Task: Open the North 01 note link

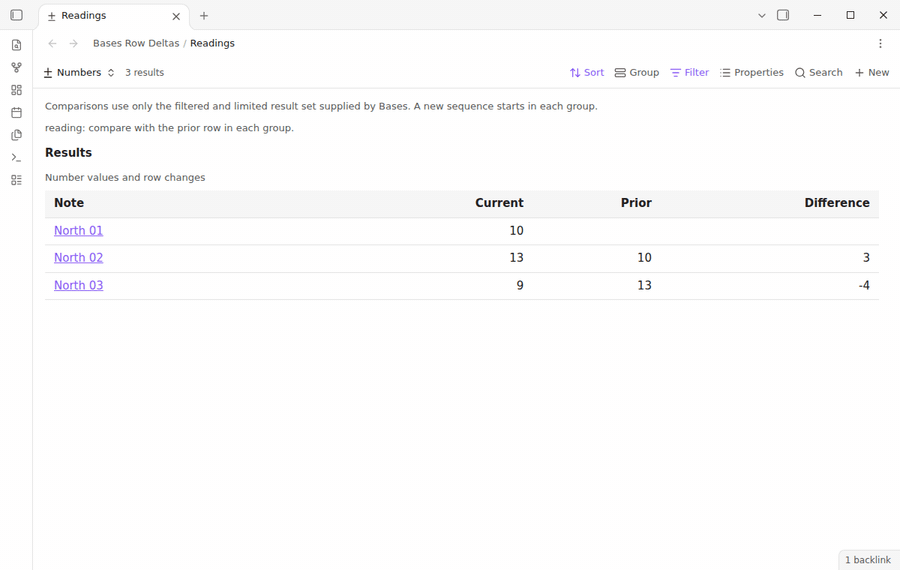Action: 79,231
